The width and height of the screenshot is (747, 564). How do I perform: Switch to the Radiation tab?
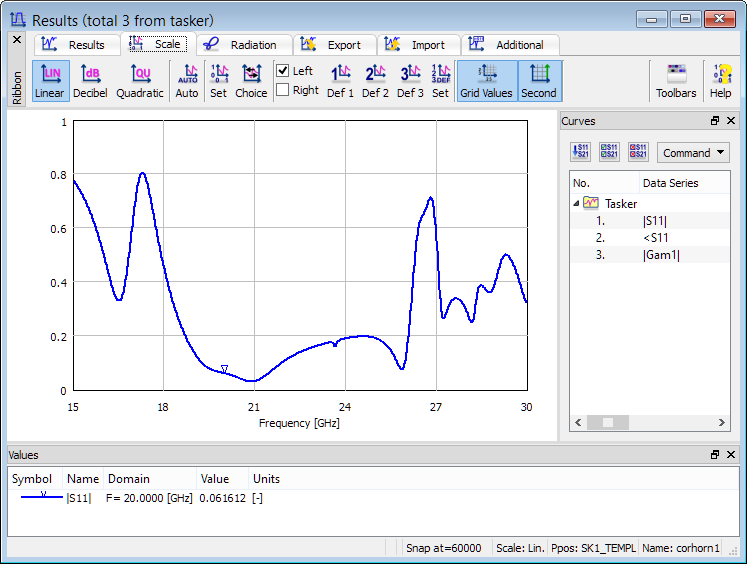244,45
